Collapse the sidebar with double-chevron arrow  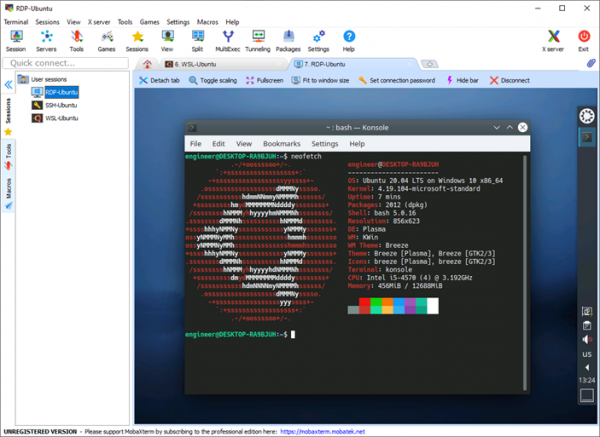click(x=9, y=85)
